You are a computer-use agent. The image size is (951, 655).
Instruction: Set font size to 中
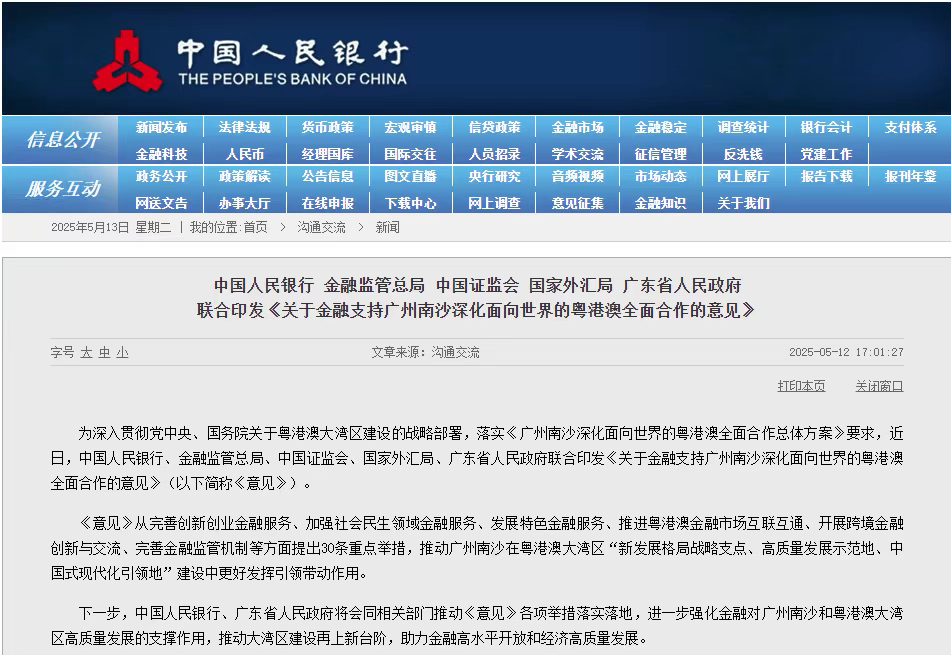pos(104,352)
